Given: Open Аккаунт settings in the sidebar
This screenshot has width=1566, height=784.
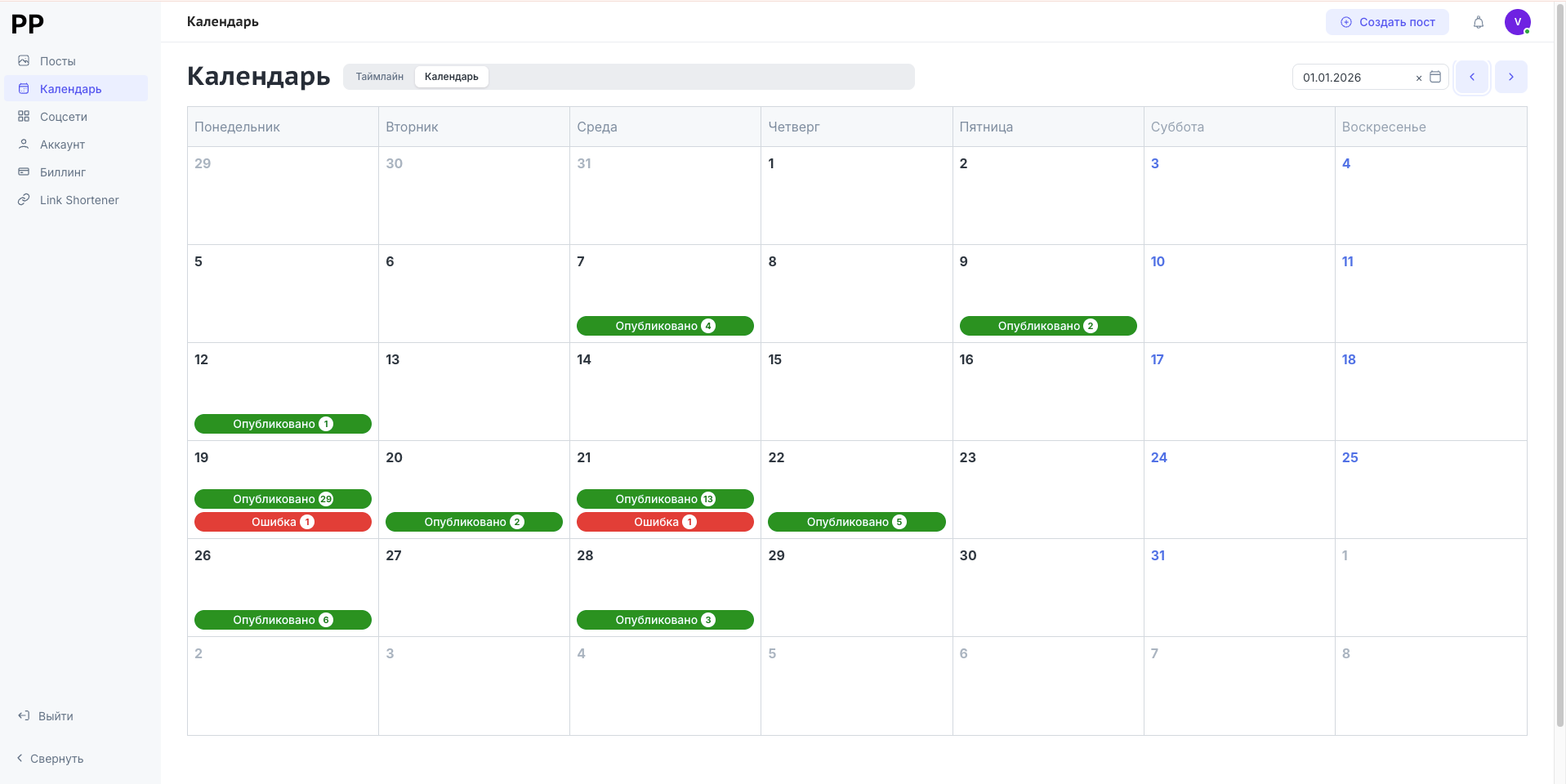Looking at the screenshot, I should point(62,145).
